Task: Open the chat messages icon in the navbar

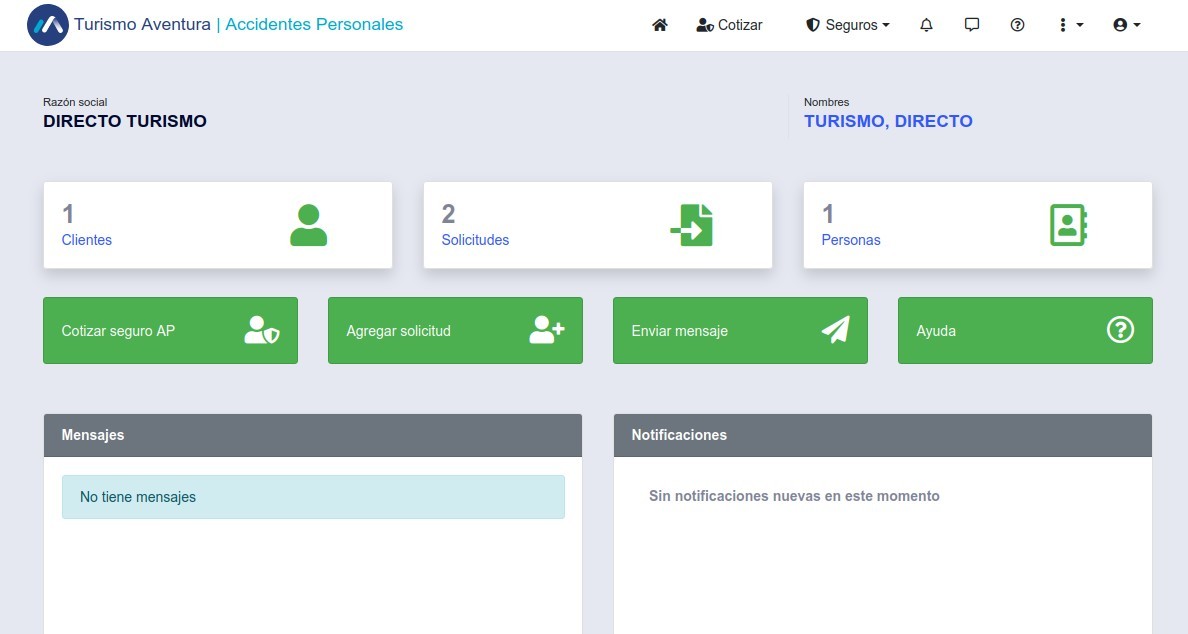Action: [x=972, y=25]
